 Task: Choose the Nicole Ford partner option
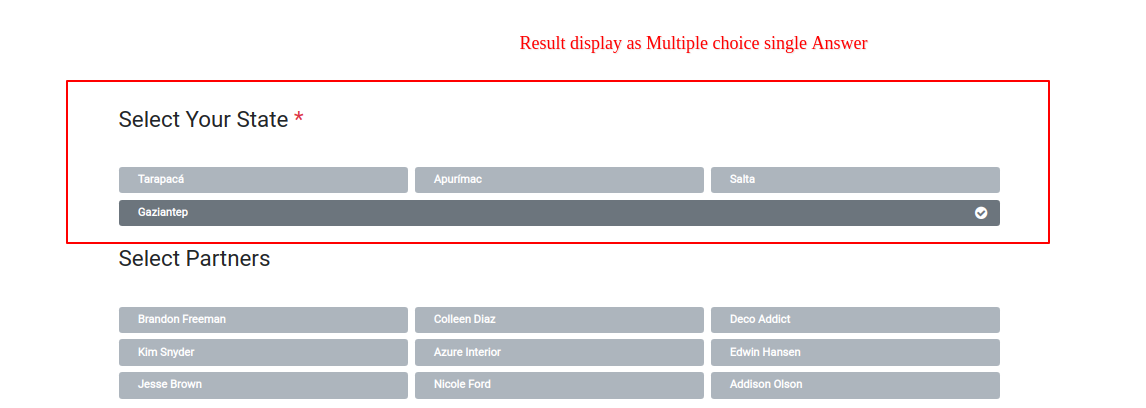pos(559,385)
